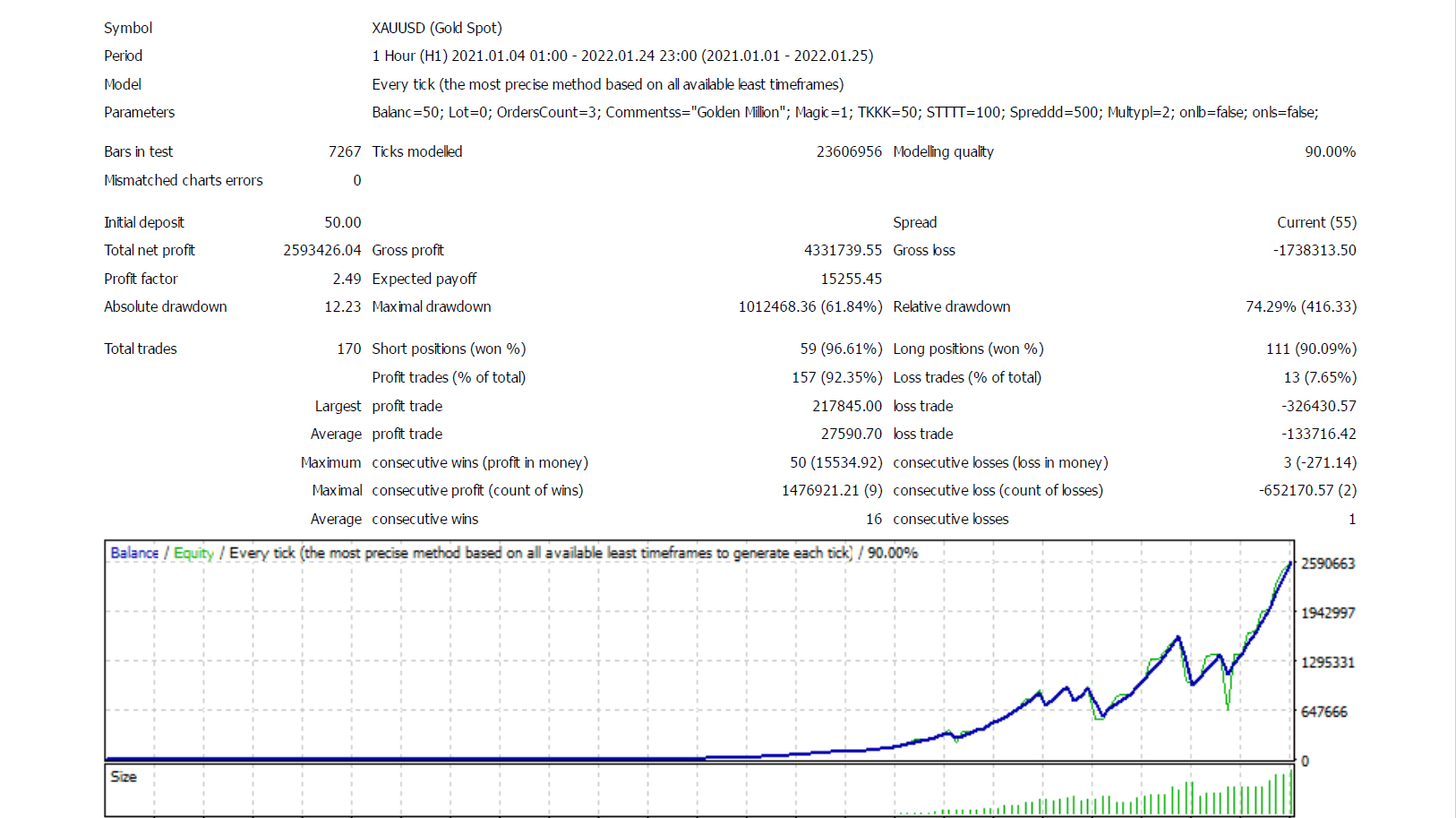1456x818 pixels.
Task: Select the consecutive loss value "-652170.57 (2)"
Action: (x=1307, y=490)
